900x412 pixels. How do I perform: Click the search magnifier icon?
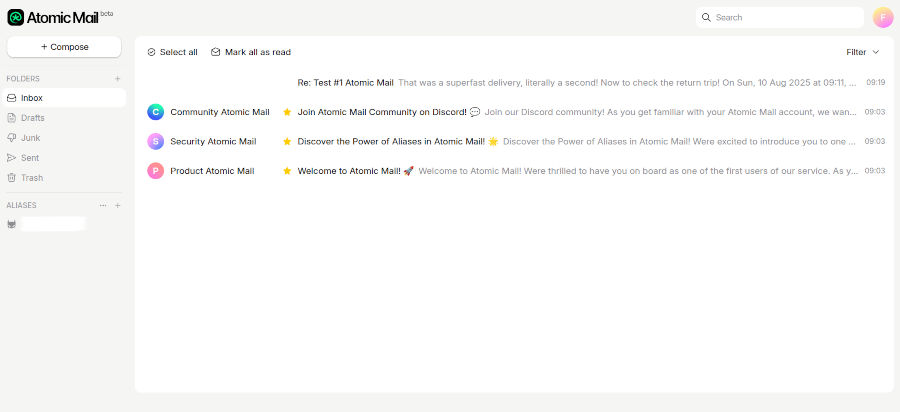point(707,17)
